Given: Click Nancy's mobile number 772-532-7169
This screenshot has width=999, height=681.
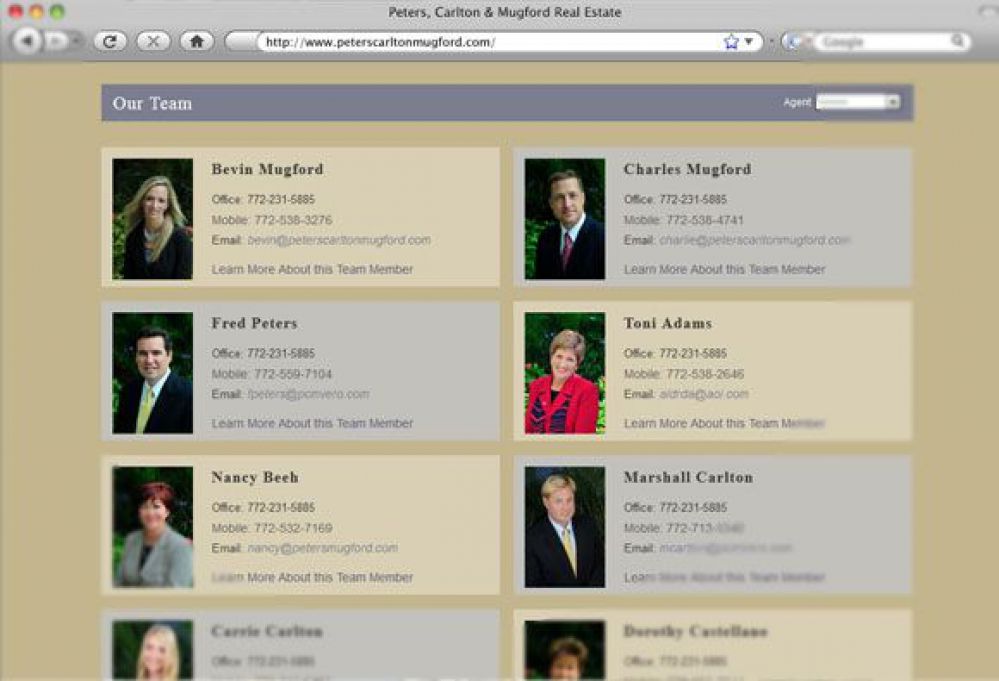Looking at the screenshot, I should coord(293,528).
